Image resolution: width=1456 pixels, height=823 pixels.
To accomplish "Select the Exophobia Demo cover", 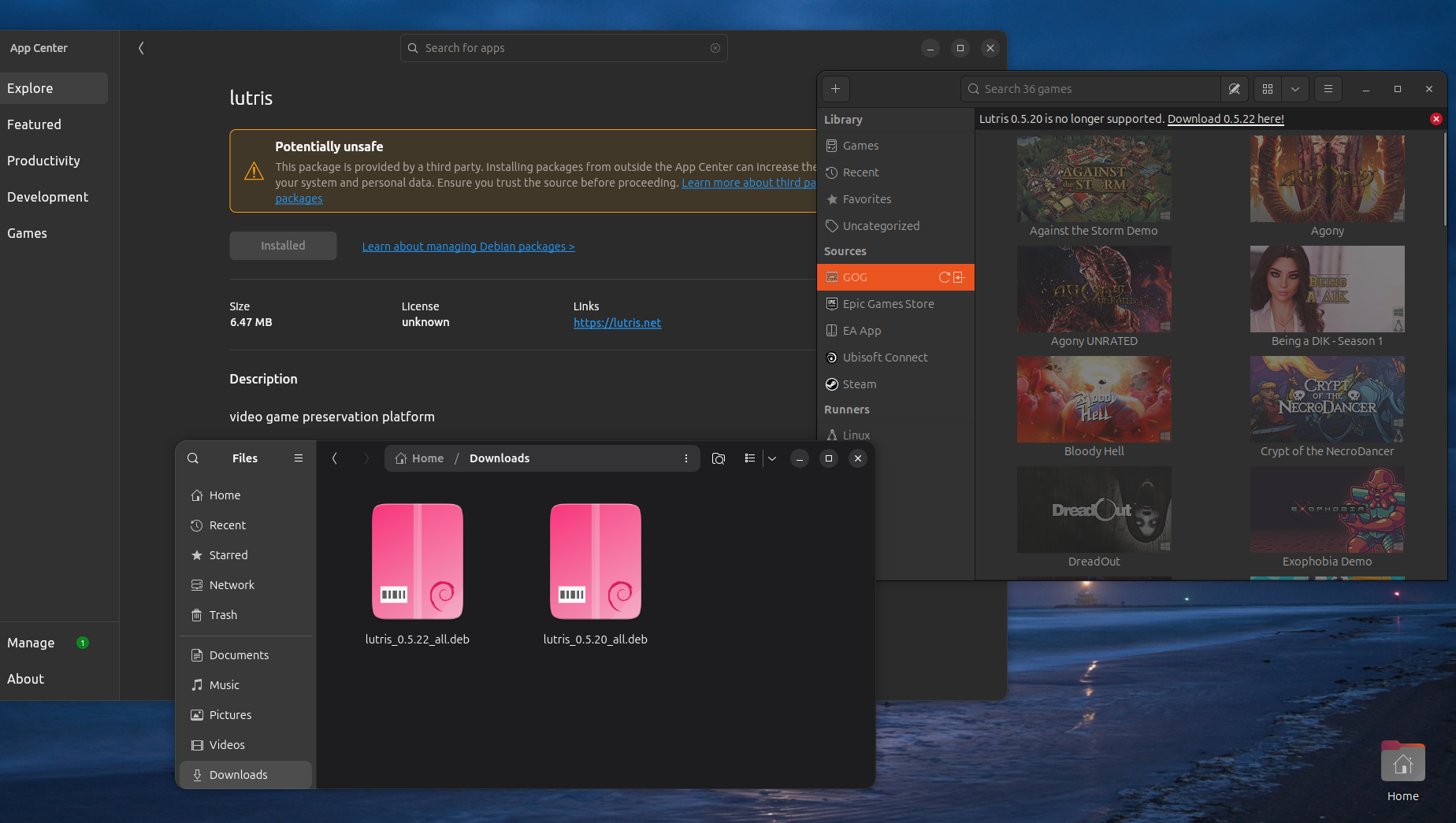I will [x=1327, y=510].
